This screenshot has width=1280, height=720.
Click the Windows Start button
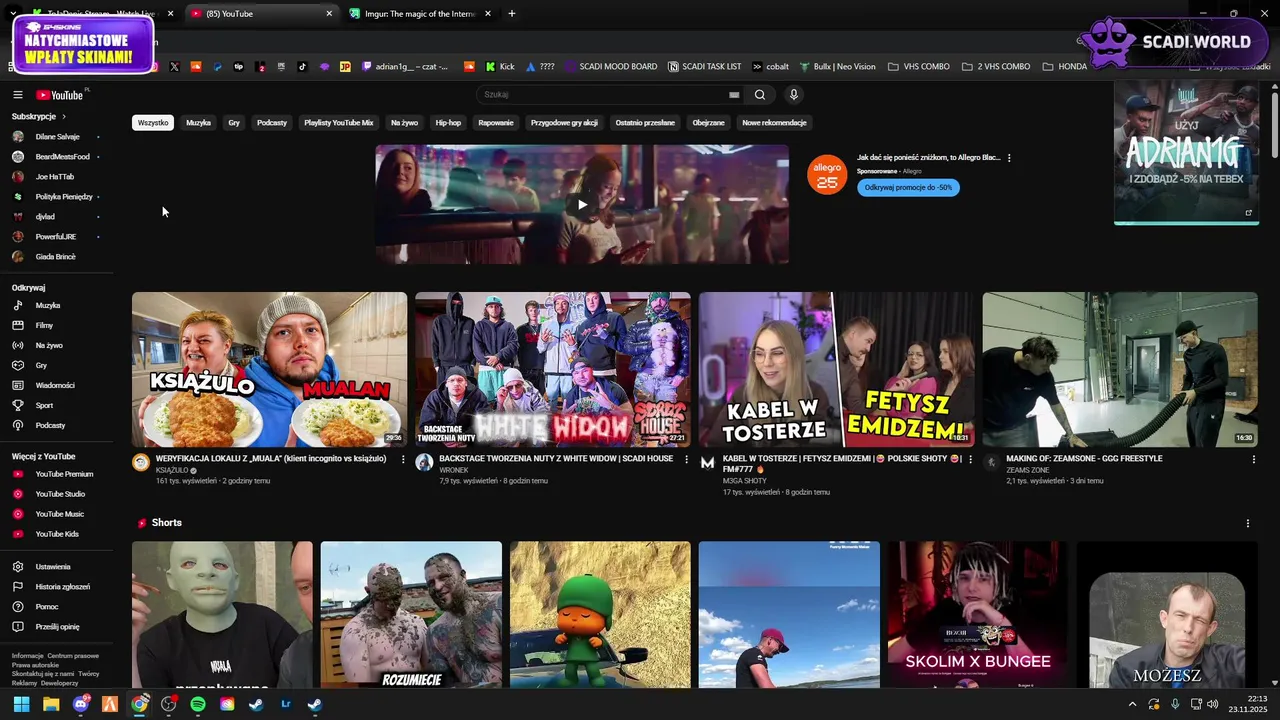(x=21, y=704)
